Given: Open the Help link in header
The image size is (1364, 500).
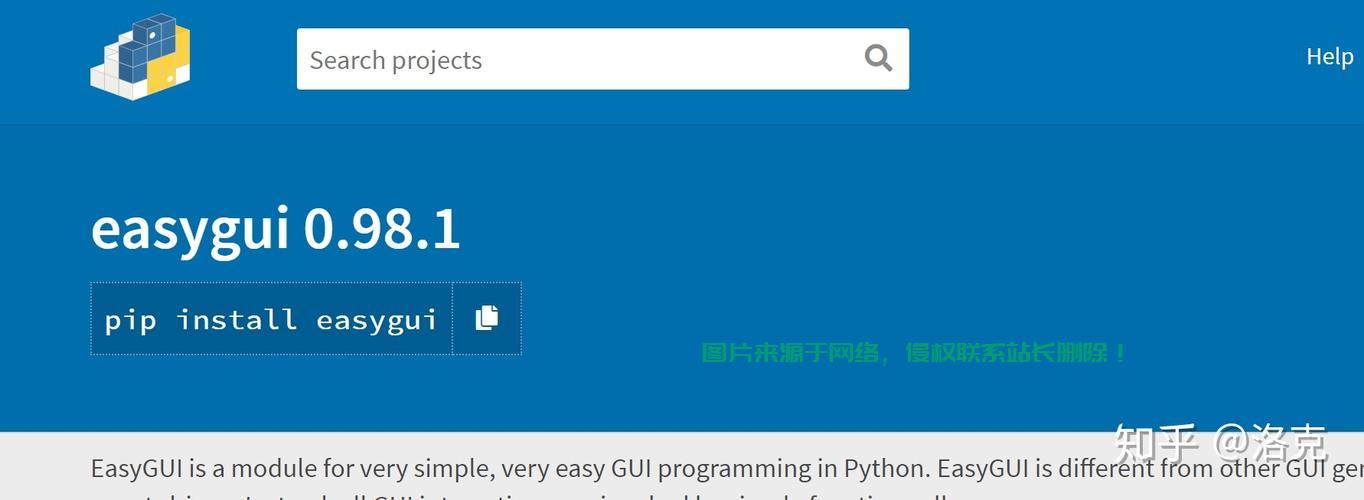Looking at the screenshot, I should pos(1329,57).
